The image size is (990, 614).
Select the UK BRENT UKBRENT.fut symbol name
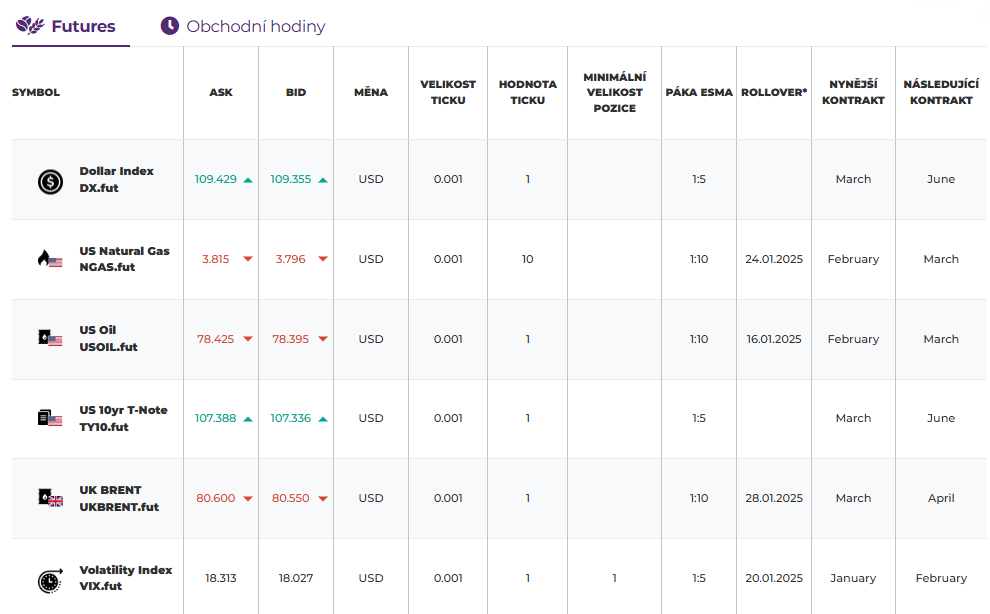click(x=119, y=498)
